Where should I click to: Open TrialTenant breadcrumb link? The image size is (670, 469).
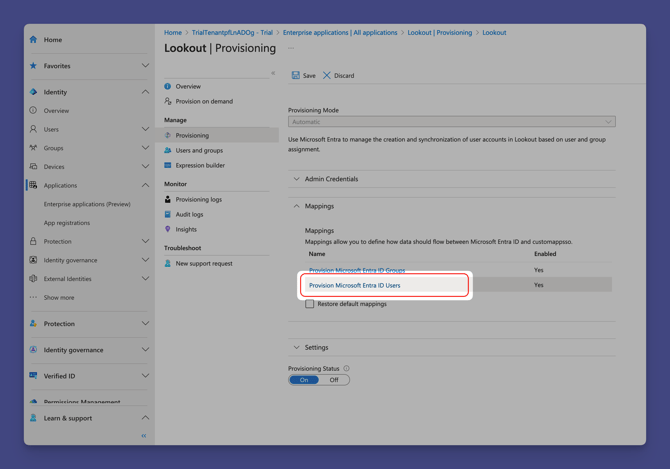[232, 32]
